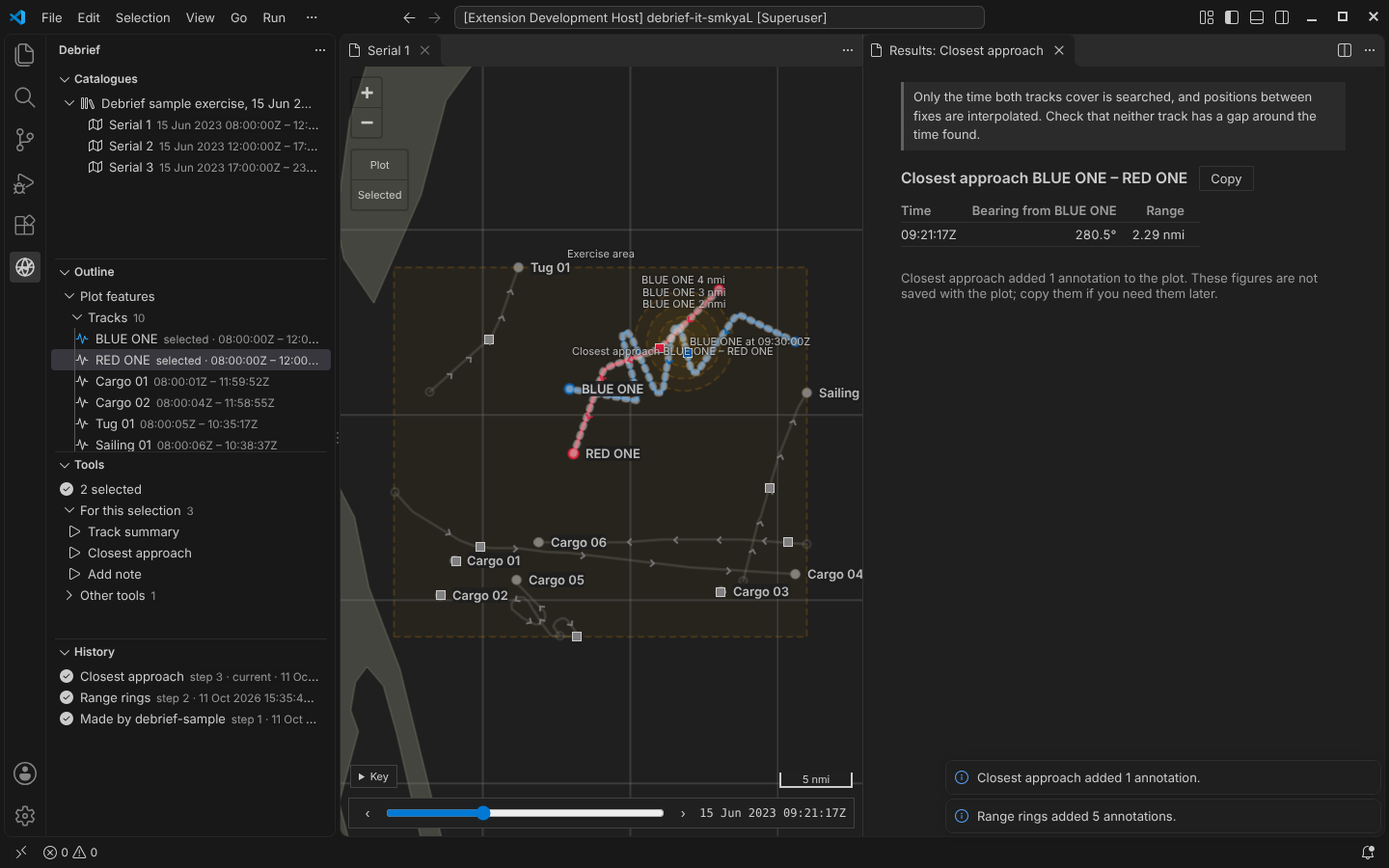Screen dimensions: 1389x868
Task: Click the Selected button on map
Action: [x=380, y=195]
